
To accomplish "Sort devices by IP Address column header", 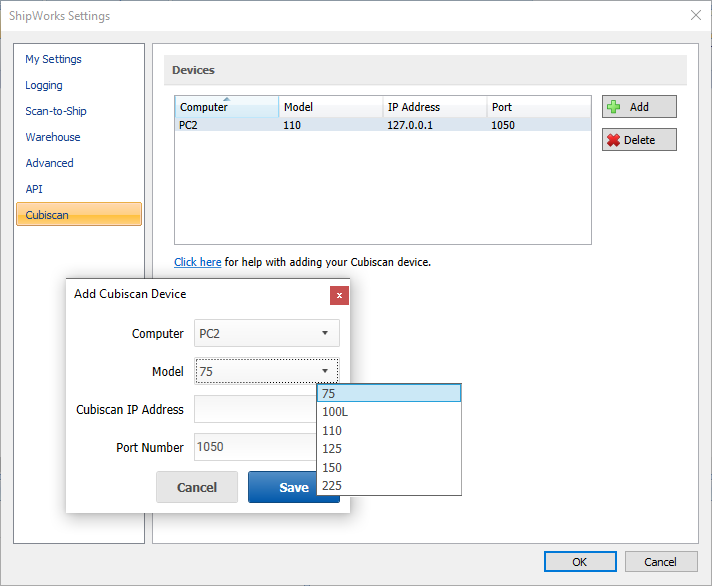I will 435,107.
